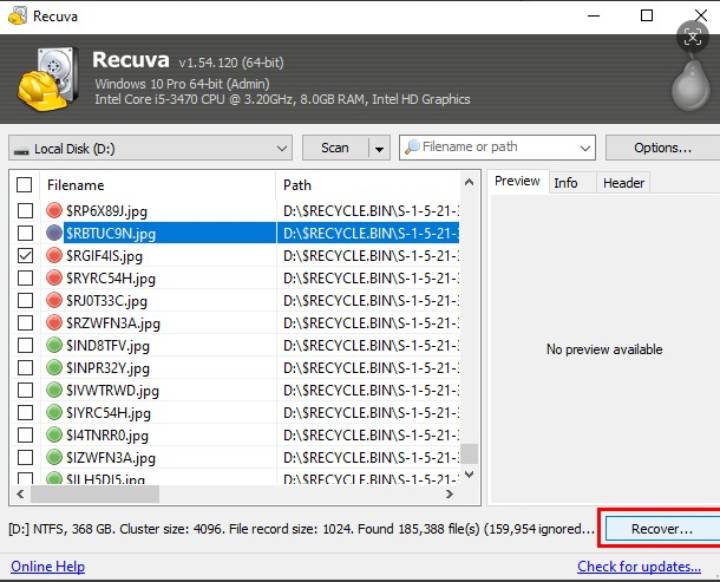Click green status dot of $IYRC54H.jpg
This screenshot has height=582, width=720.
[54, 412]
